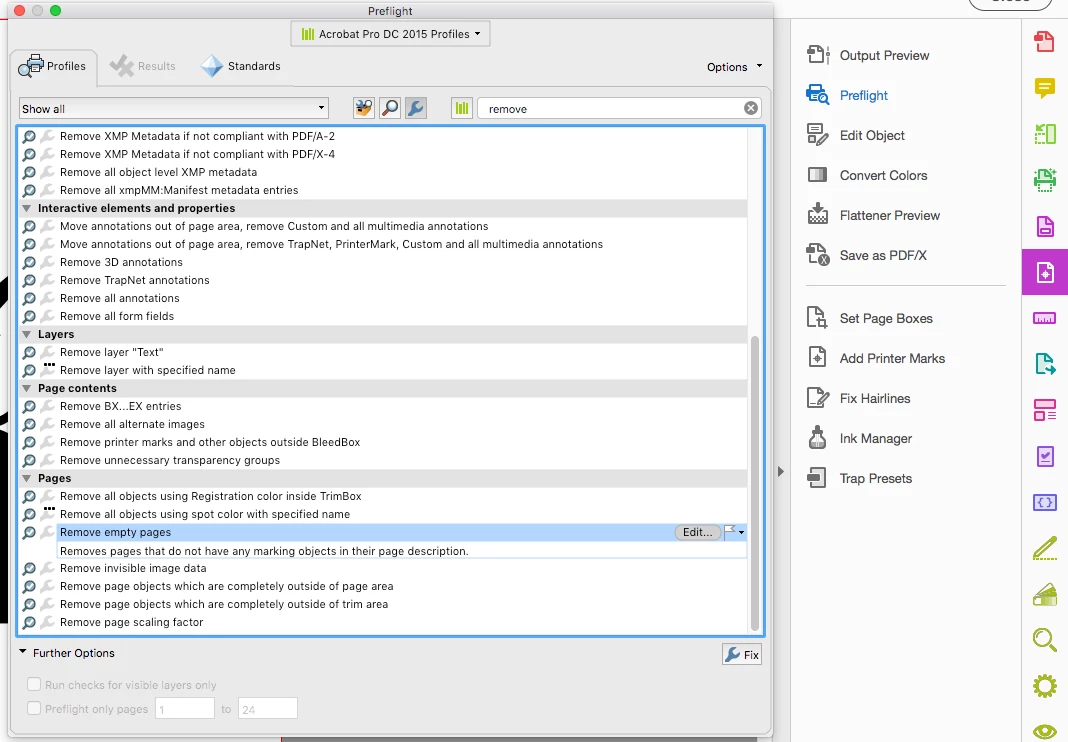This screenshot has height=742, width=1068.
Task: Click the highlighted purple Print Production icon
Action: 1045,273
